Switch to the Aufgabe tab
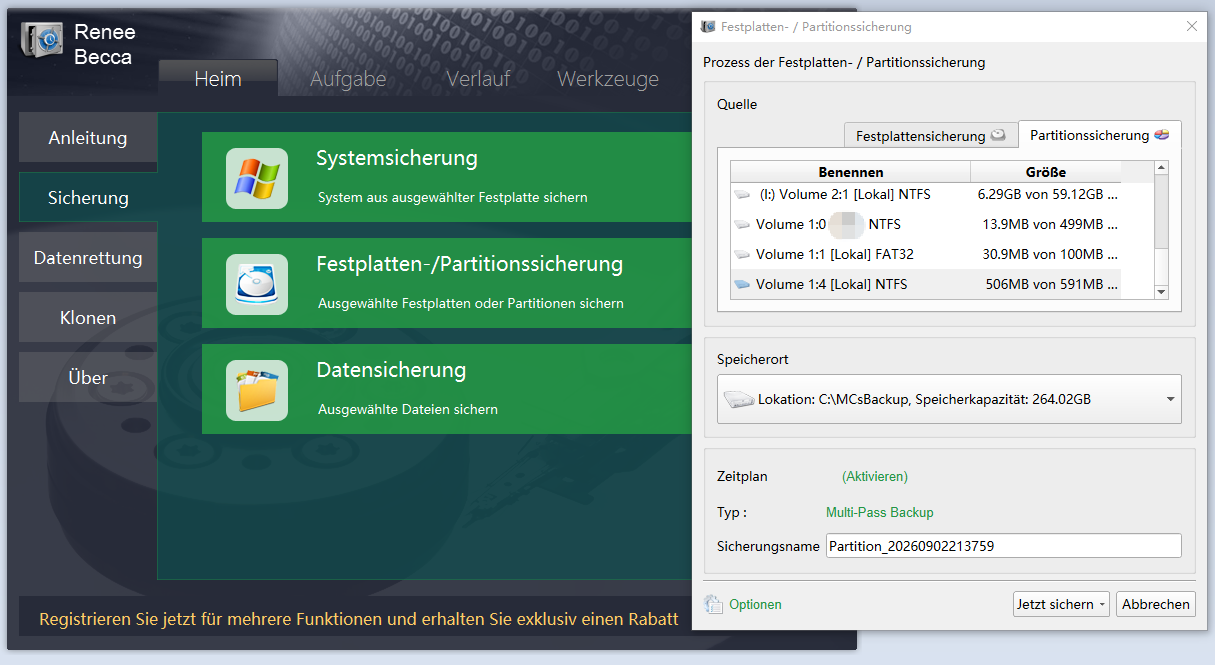The image size is (1215, 665). click(348, 78)
